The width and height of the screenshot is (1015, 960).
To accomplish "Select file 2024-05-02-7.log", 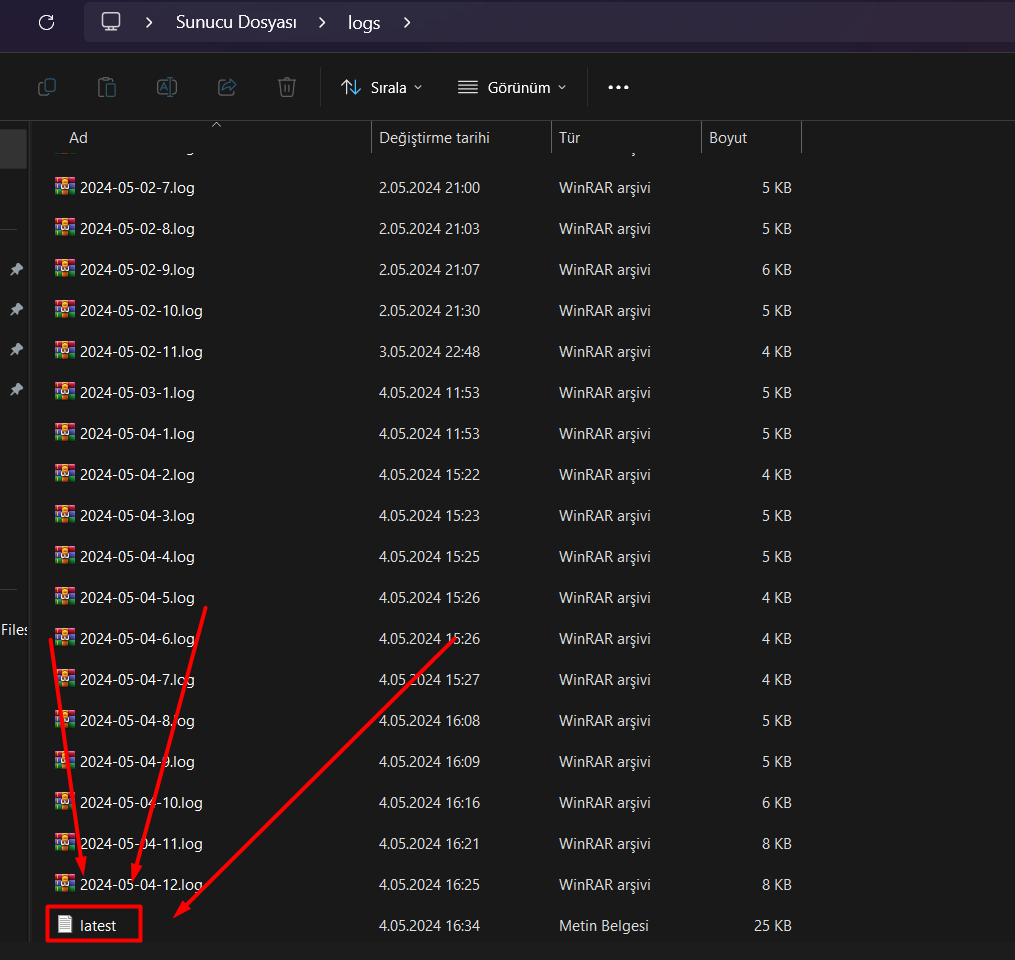I will tap(137, 188).
